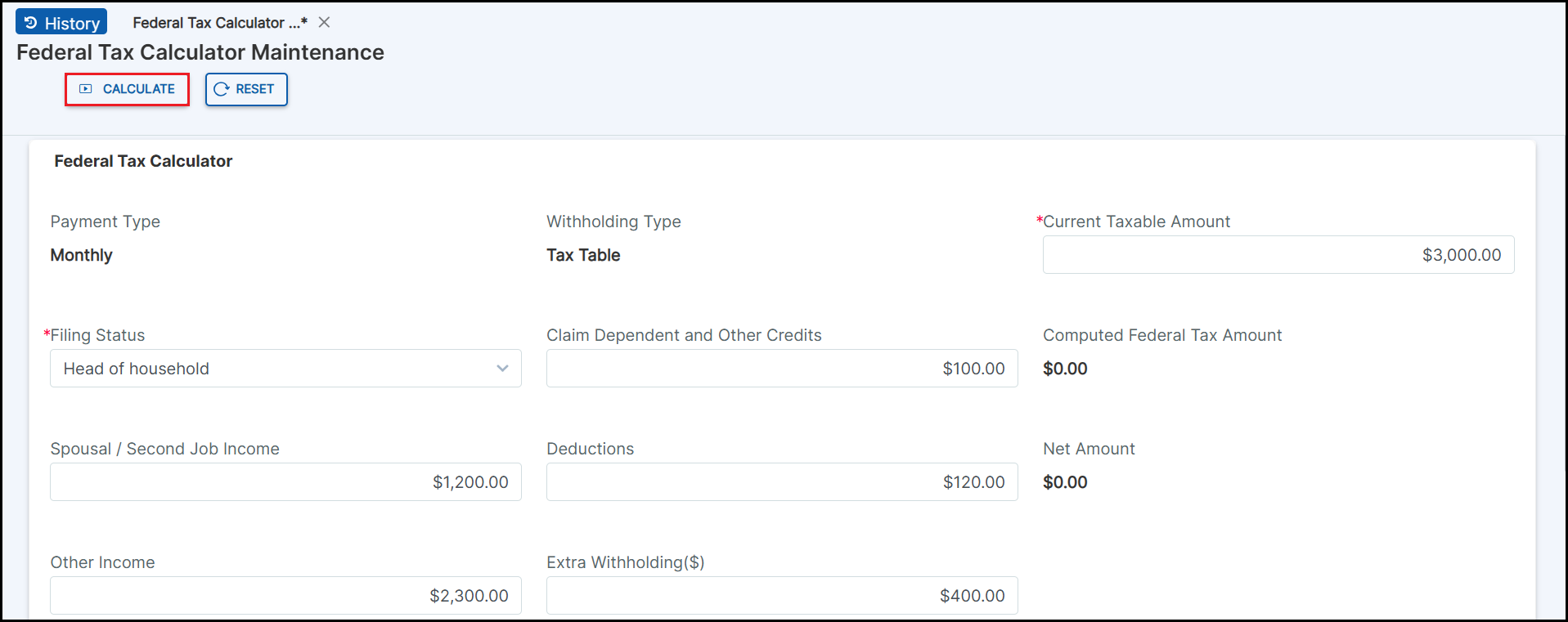1568x622 pixels.
Task: Focus the Current Taxable Amount field
Action: (1278, 255)
